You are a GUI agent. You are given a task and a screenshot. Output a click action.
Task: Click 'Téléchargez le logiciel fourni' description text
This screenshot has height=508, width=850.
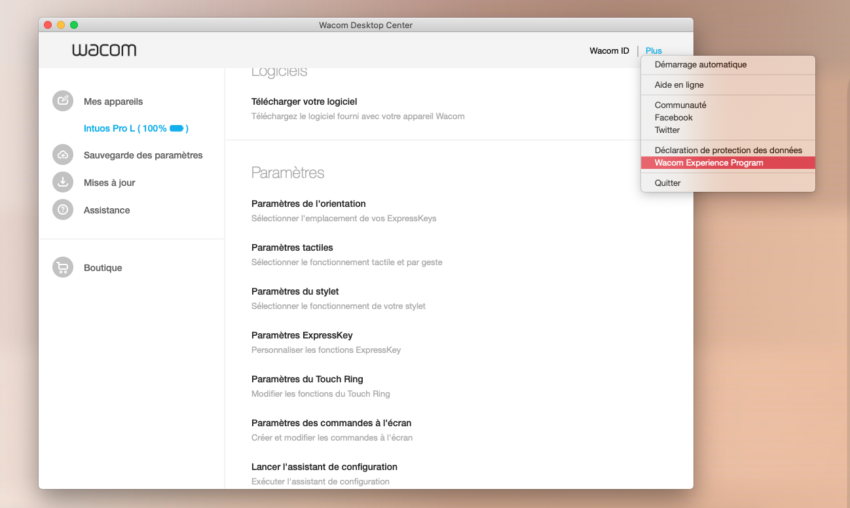(x=358, y=116)
